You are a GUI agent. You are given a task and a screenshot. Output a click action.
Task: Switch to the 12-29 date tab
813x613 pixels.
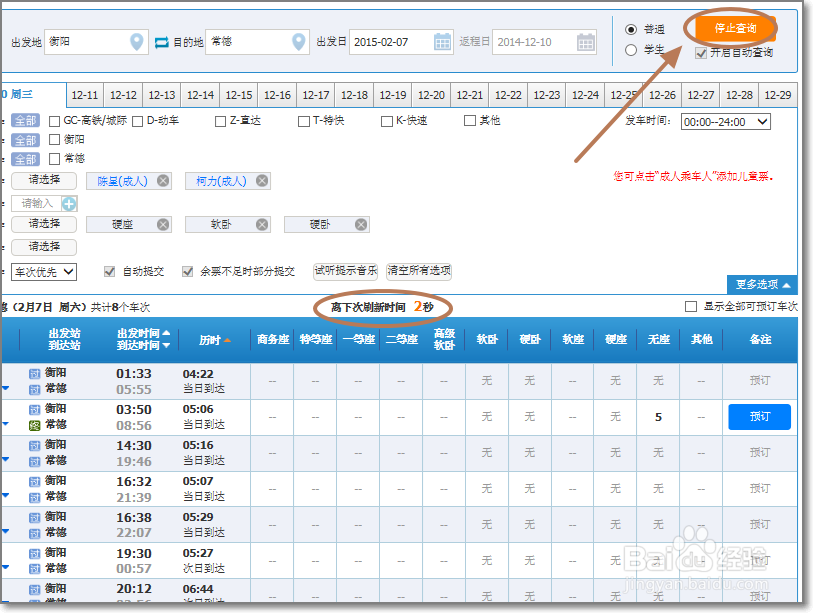coord(778,95)
